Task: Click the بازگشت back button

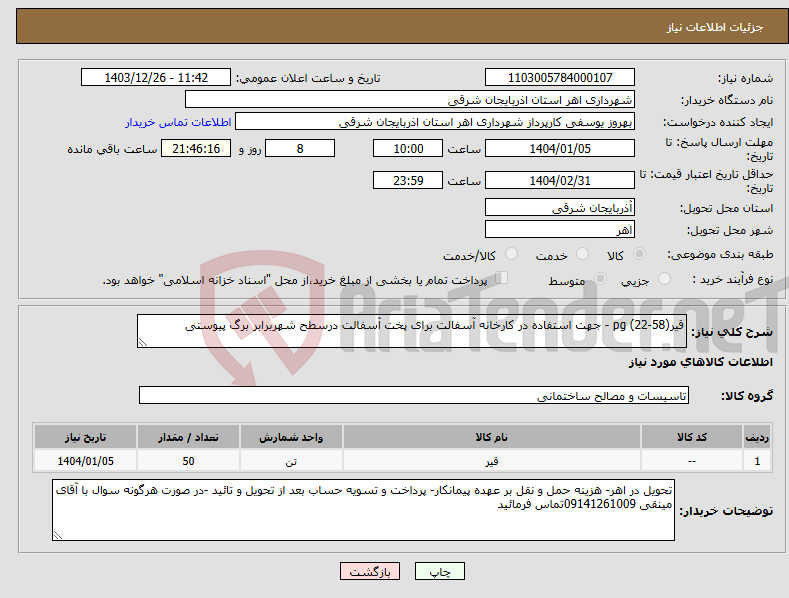Action: tap(370, 571)
